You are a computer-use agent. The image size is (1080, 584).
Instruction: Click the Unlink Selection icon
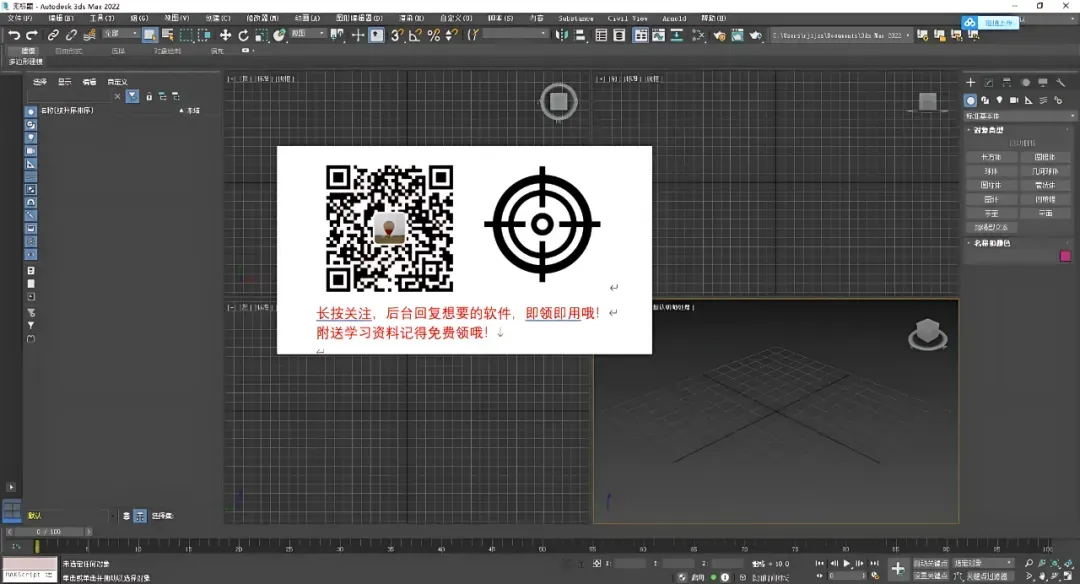71,35
